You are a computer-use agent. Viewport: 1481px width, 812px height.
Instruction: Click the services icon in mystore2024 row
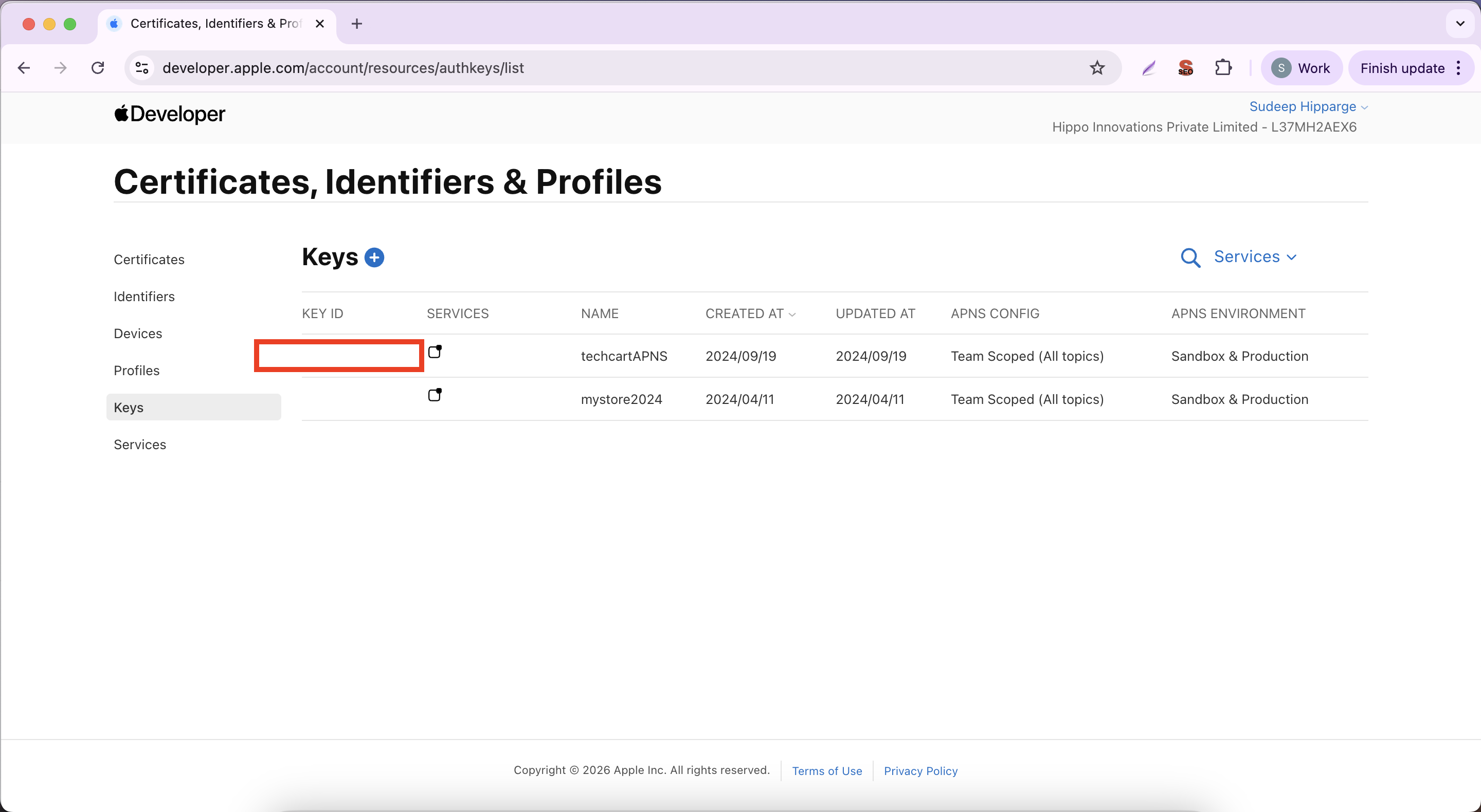tap(435, 395)
